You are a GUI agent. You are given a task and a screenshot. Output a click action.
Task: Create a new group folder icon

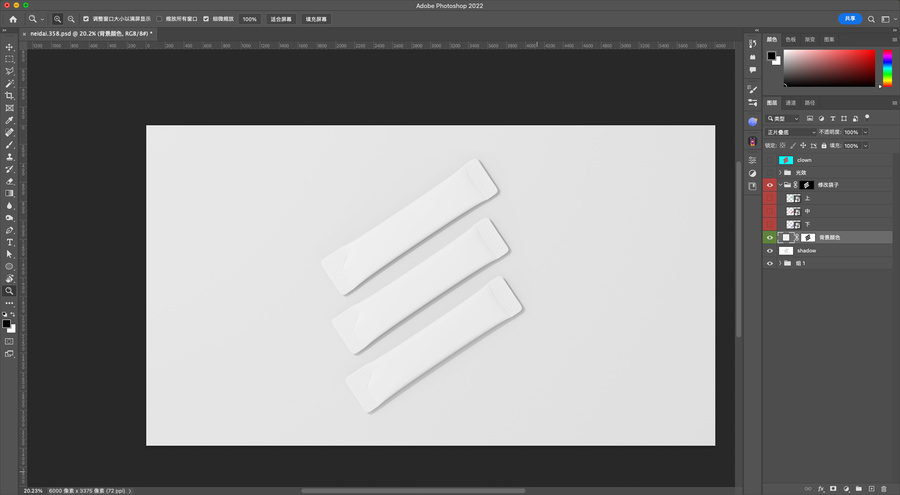coord(859,489)
